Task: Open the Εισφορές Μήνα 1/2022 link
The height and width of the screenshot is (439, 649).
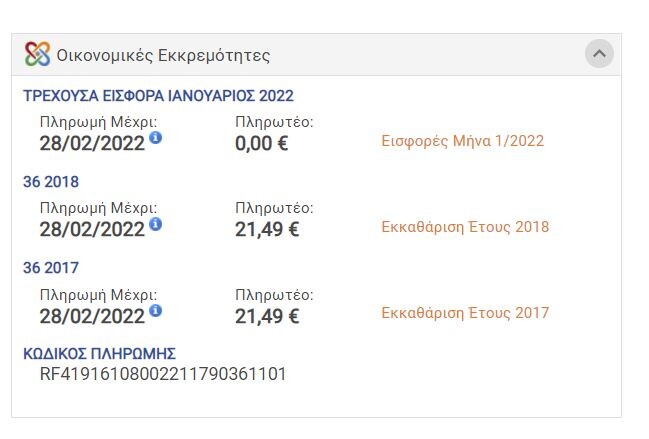Action: pos(462,141)
